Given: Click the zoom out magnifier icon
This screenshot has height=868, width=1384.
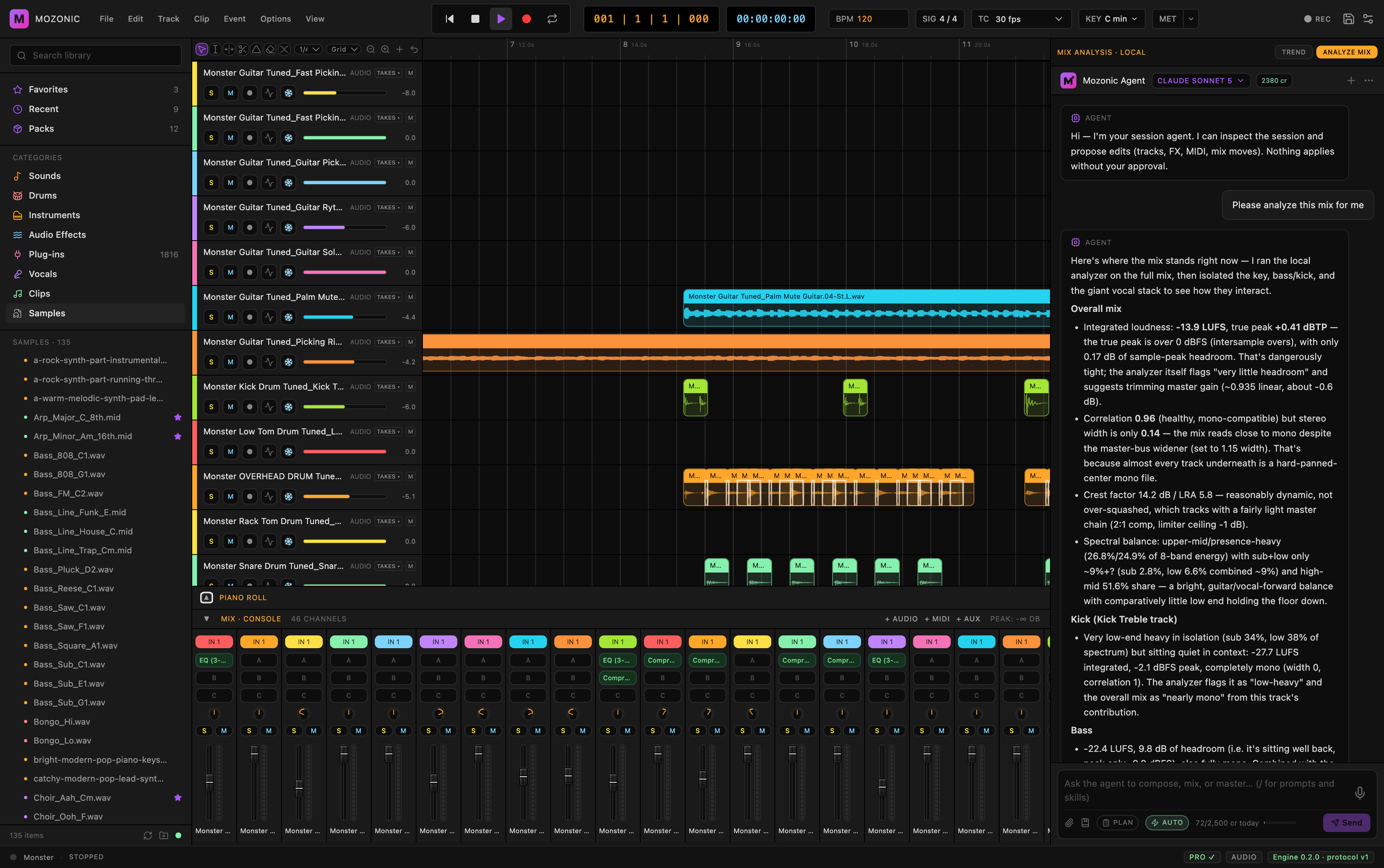Looking at the screenshot, I should click(371, 49).
